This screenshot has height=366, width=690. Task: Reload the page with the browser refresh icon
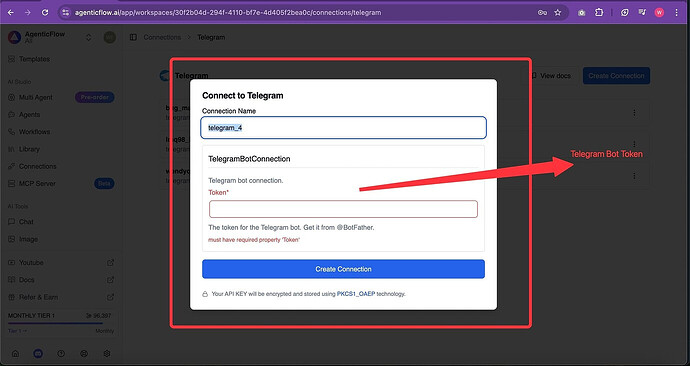pos(45,12)
